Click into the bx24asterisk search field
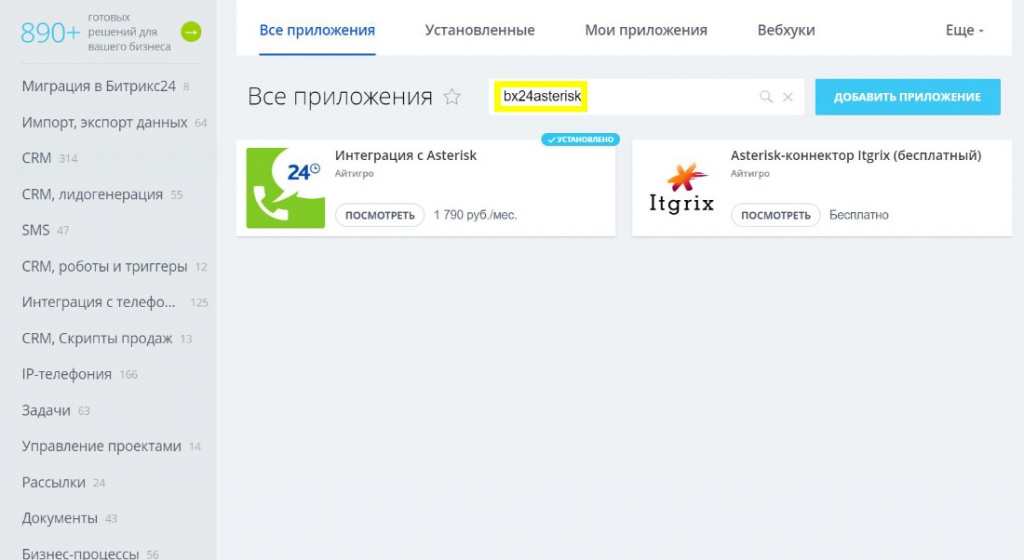 coord(645,97)
